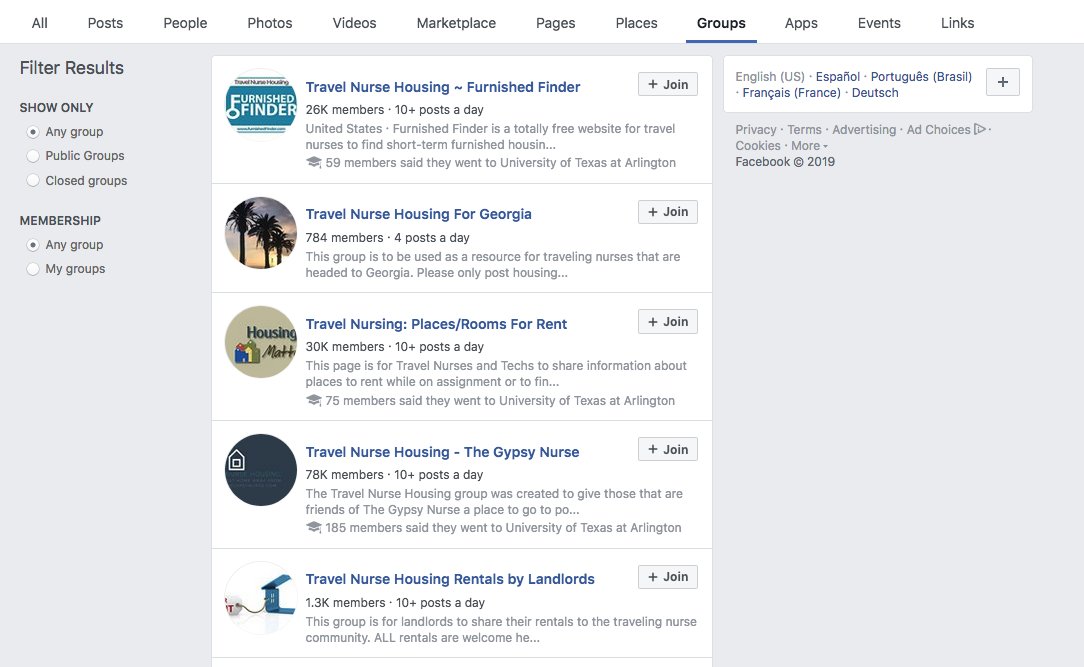Join Travel Nursing: Places/Rooms For Rent group
The width and height of the screenshot is (1084, 667).
pos(668,321)
